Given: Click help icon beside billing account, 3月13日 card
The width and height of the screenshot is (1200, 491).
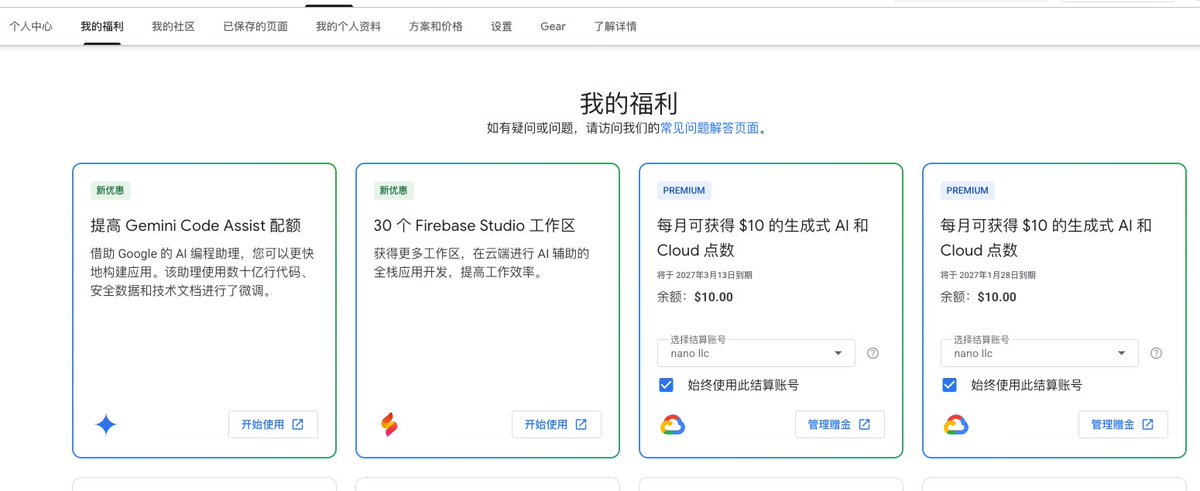Looking at the screenshot, I should [873, 353].
